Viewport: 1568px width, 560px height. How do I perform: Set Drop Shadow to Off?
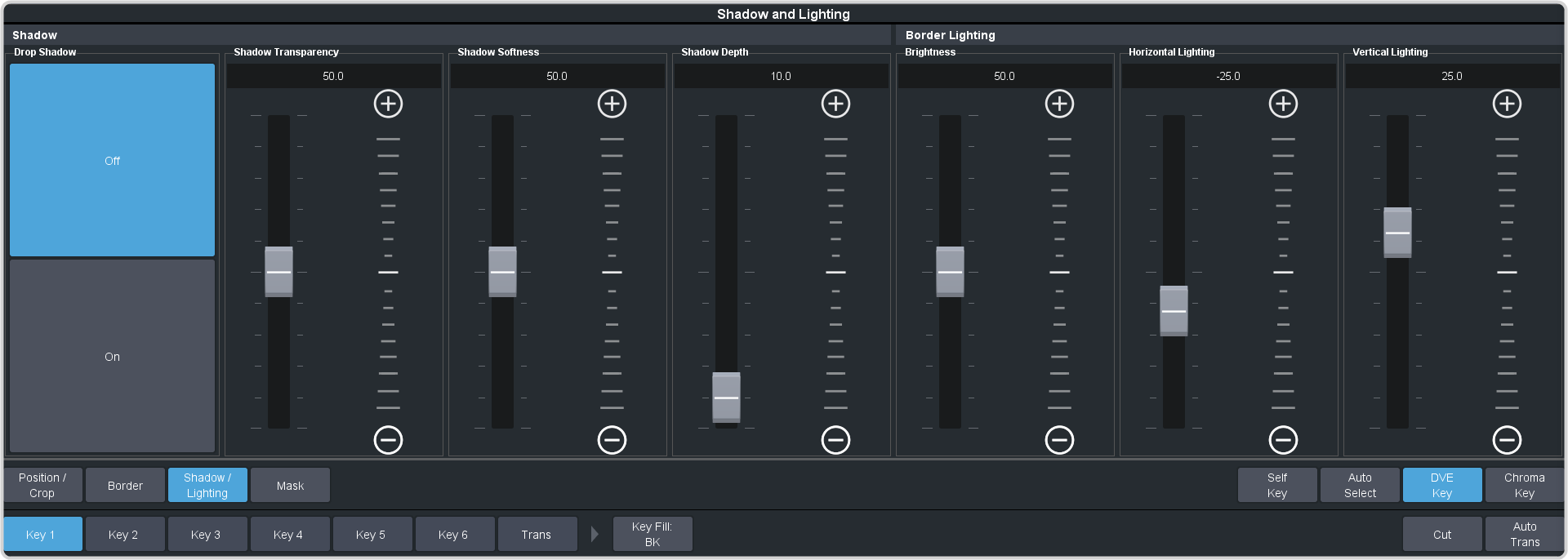(112, 161)
